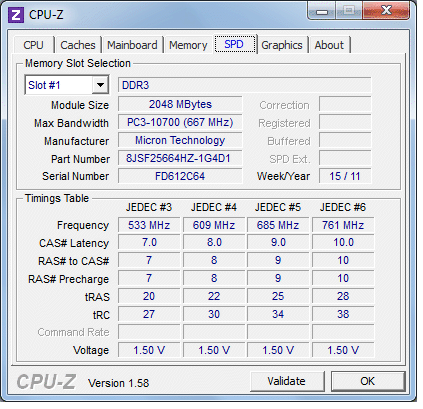Show the About tab

point(329,45)
